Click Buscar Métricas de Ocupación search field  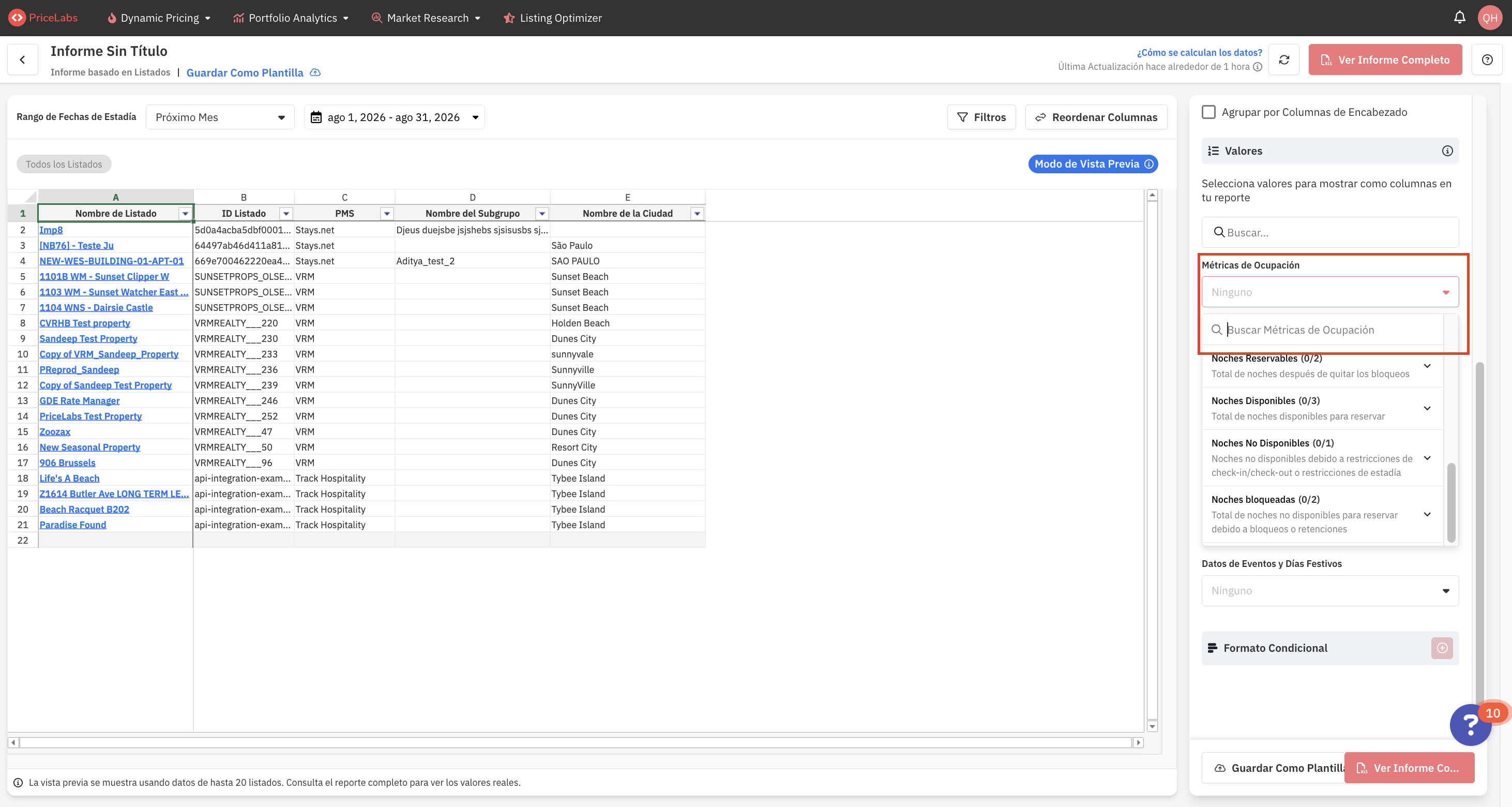coord(1322,330)
